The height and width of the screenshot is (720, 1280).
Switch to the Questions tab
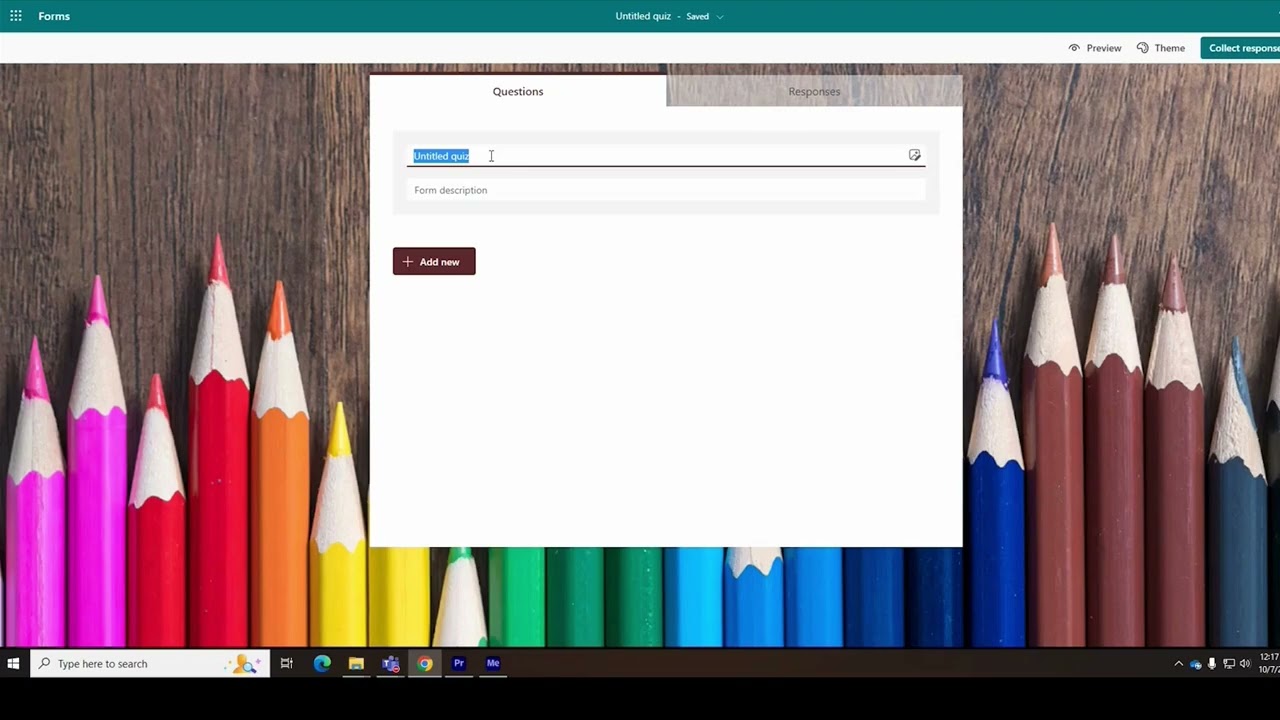point(518,91)
